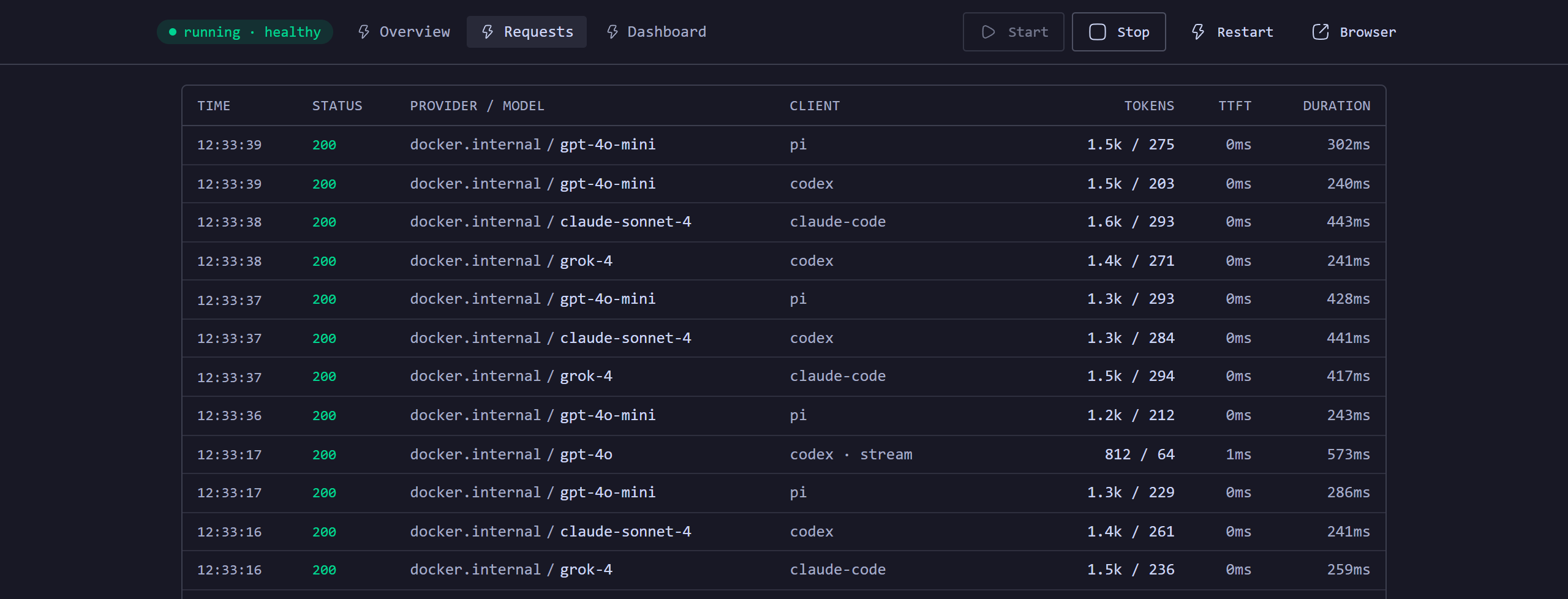Click the Stop square icon
This screenshot has height=599, width=1568.
tap(1097, 32)
